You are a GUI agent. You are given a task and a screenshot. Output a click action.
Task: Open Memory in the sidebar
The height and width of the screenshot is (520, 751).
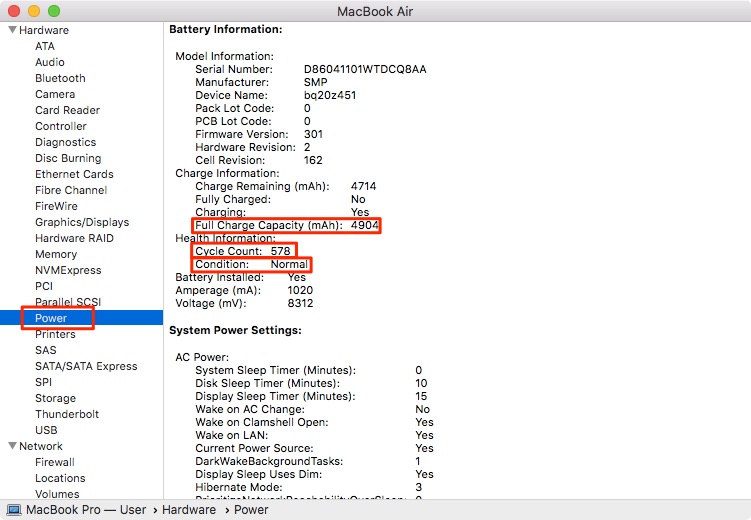tap(56, 254)
